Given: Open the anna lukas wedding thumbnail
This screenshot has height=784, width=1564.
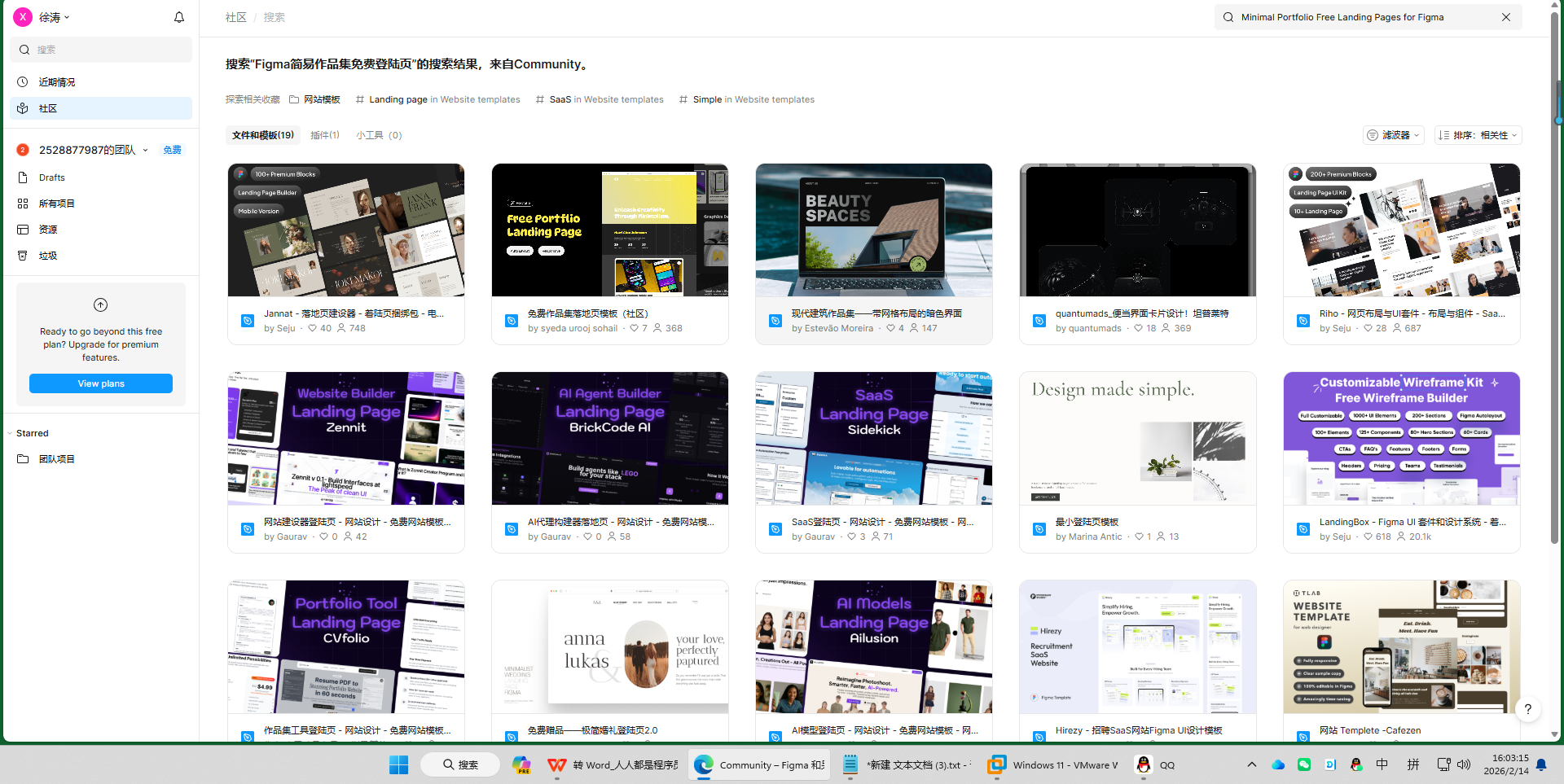Looking at the screenshot, I should coord(610,646).
